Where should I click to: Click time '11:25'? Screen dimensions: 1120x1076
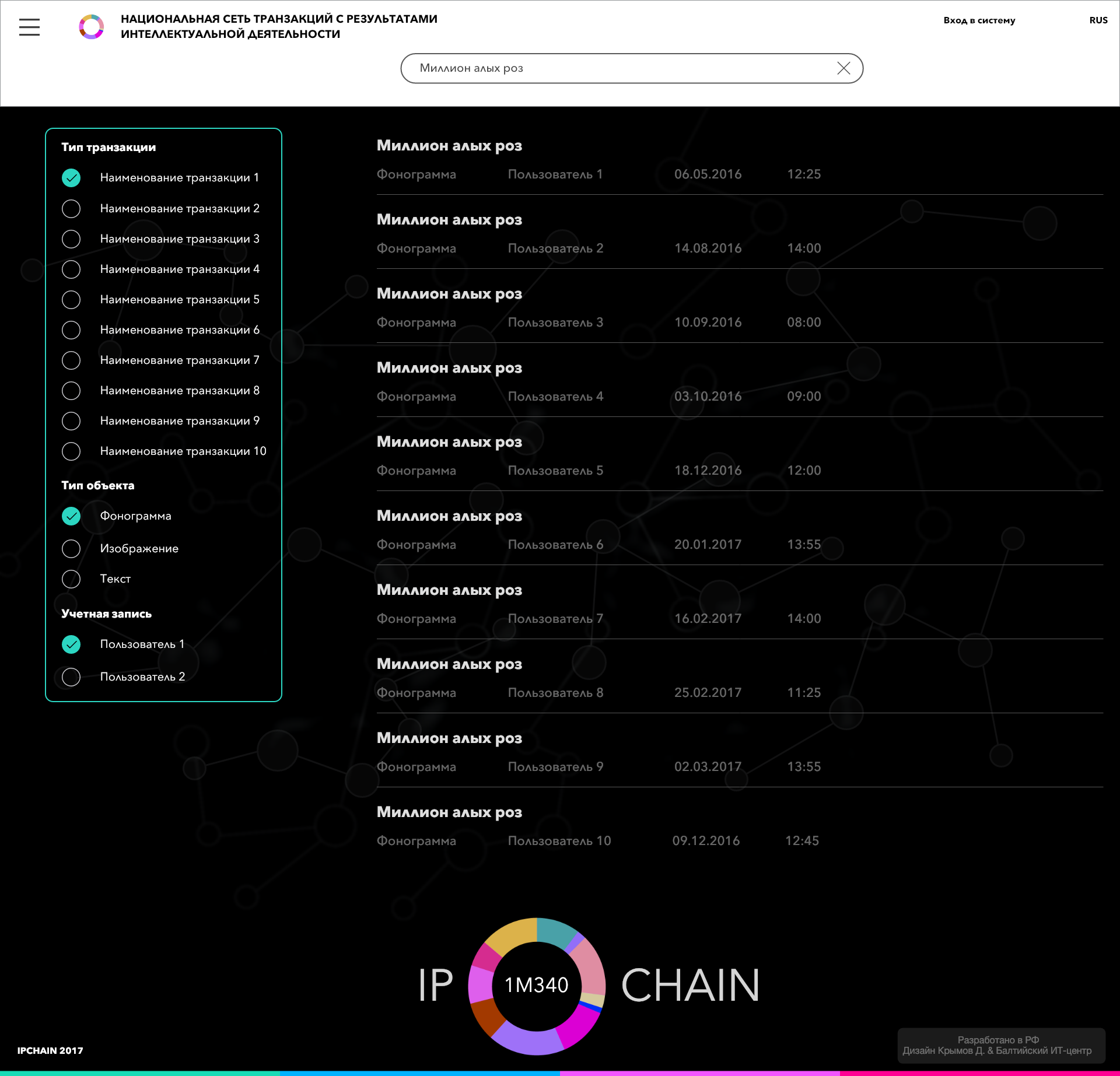804,693
